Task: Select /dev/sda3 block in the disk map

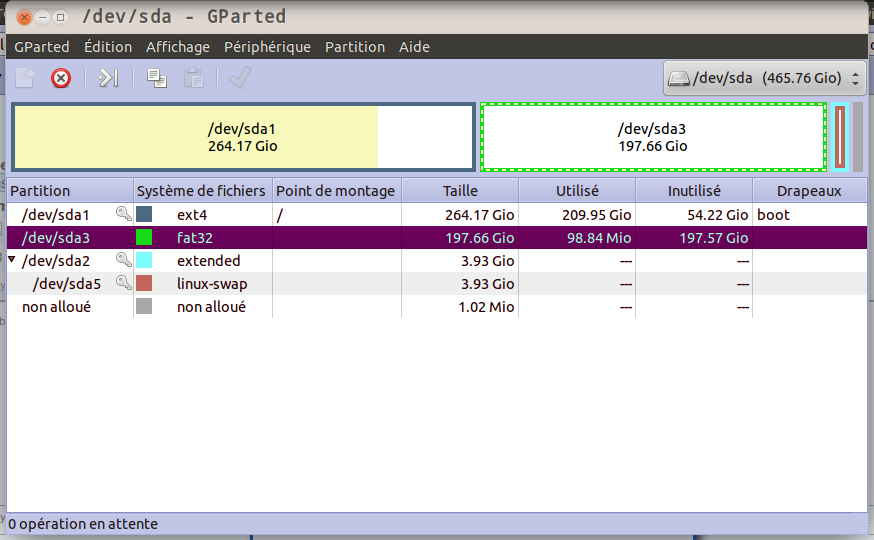Action: pyautogui.click(x=653, y=137)
